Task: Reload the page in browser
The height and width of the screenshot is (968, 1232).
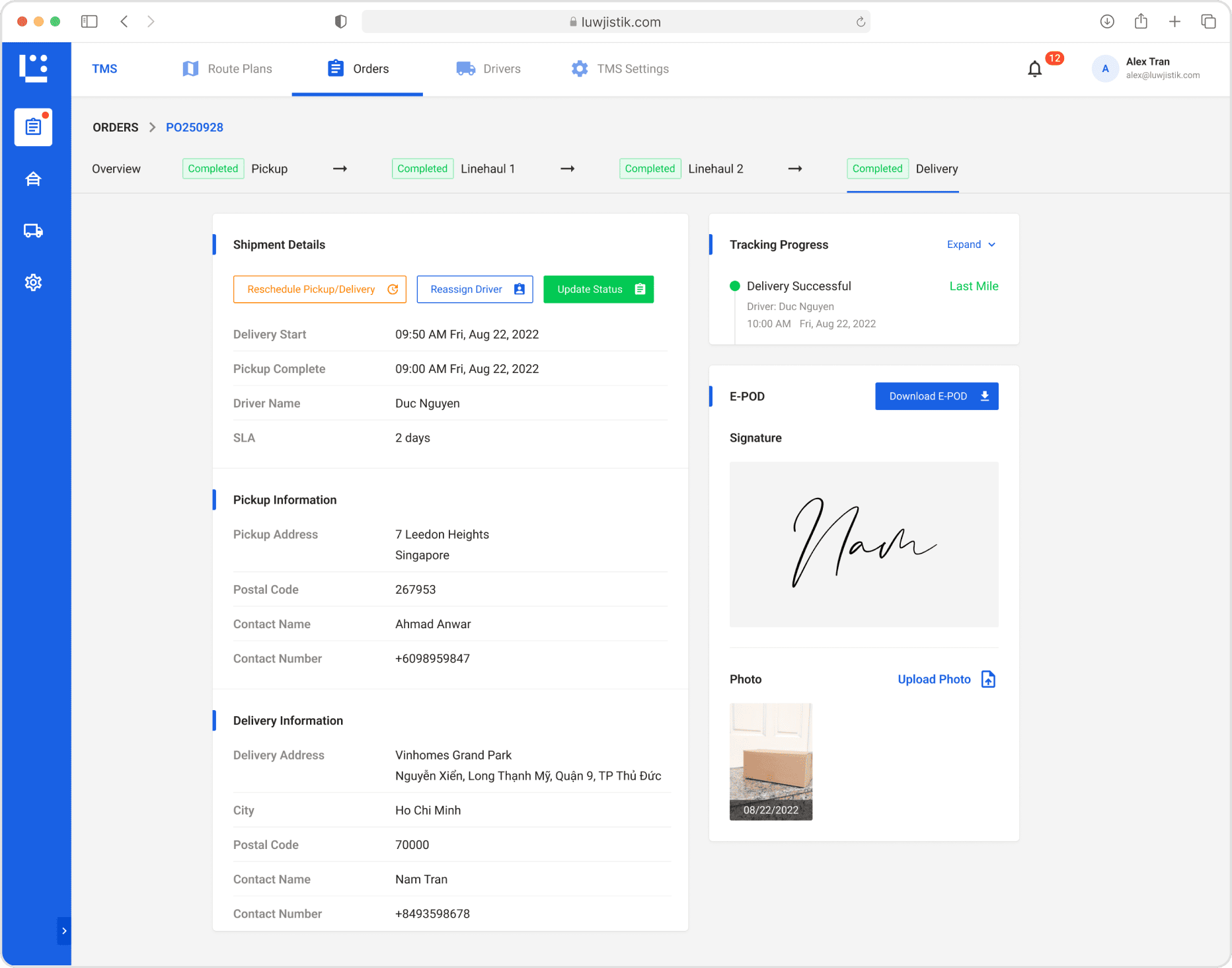Action: coord(861,22)
